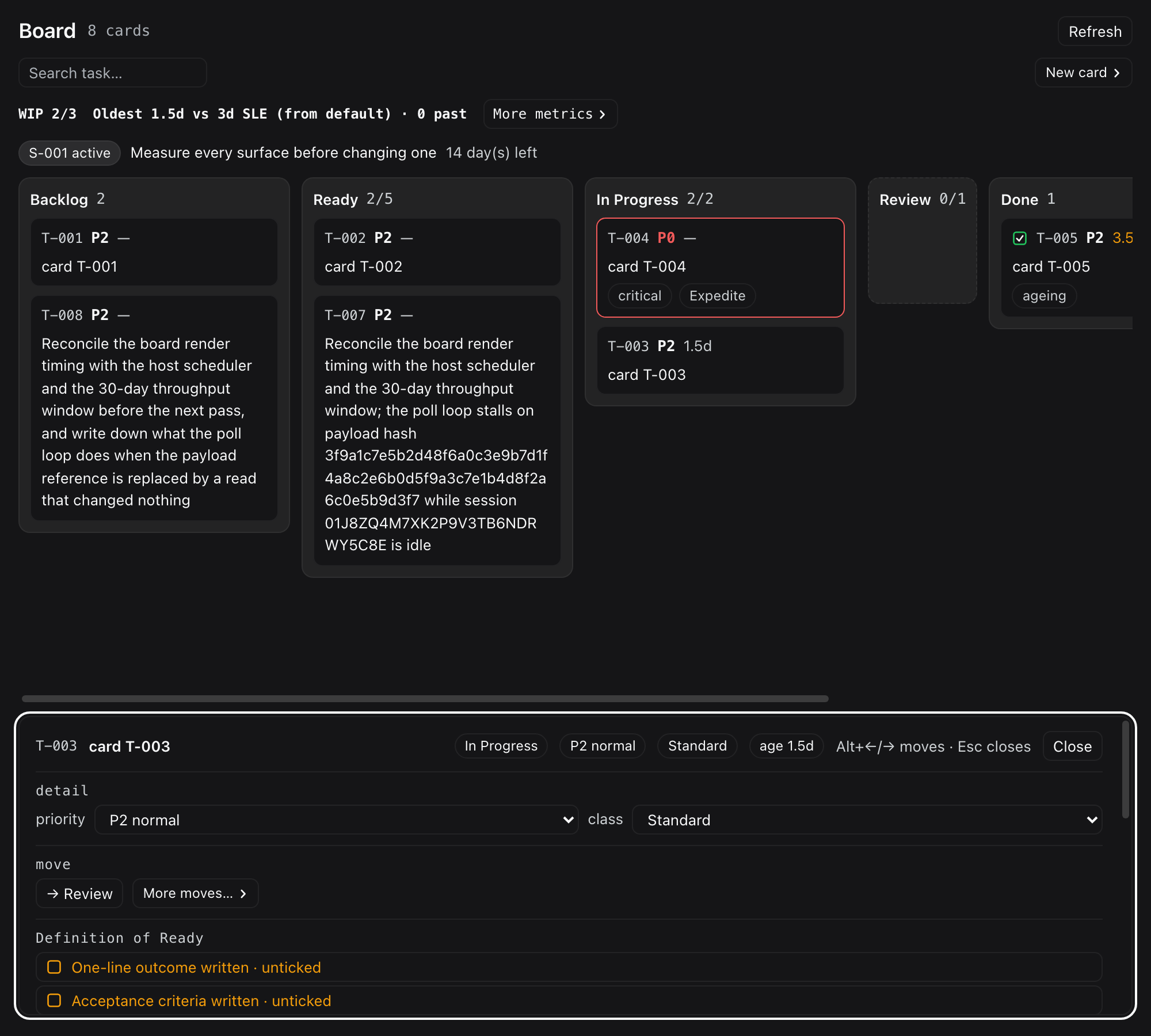1151x1036 pixels.
Task: Move card to Review with arrow button
Action: coord(79,893)
